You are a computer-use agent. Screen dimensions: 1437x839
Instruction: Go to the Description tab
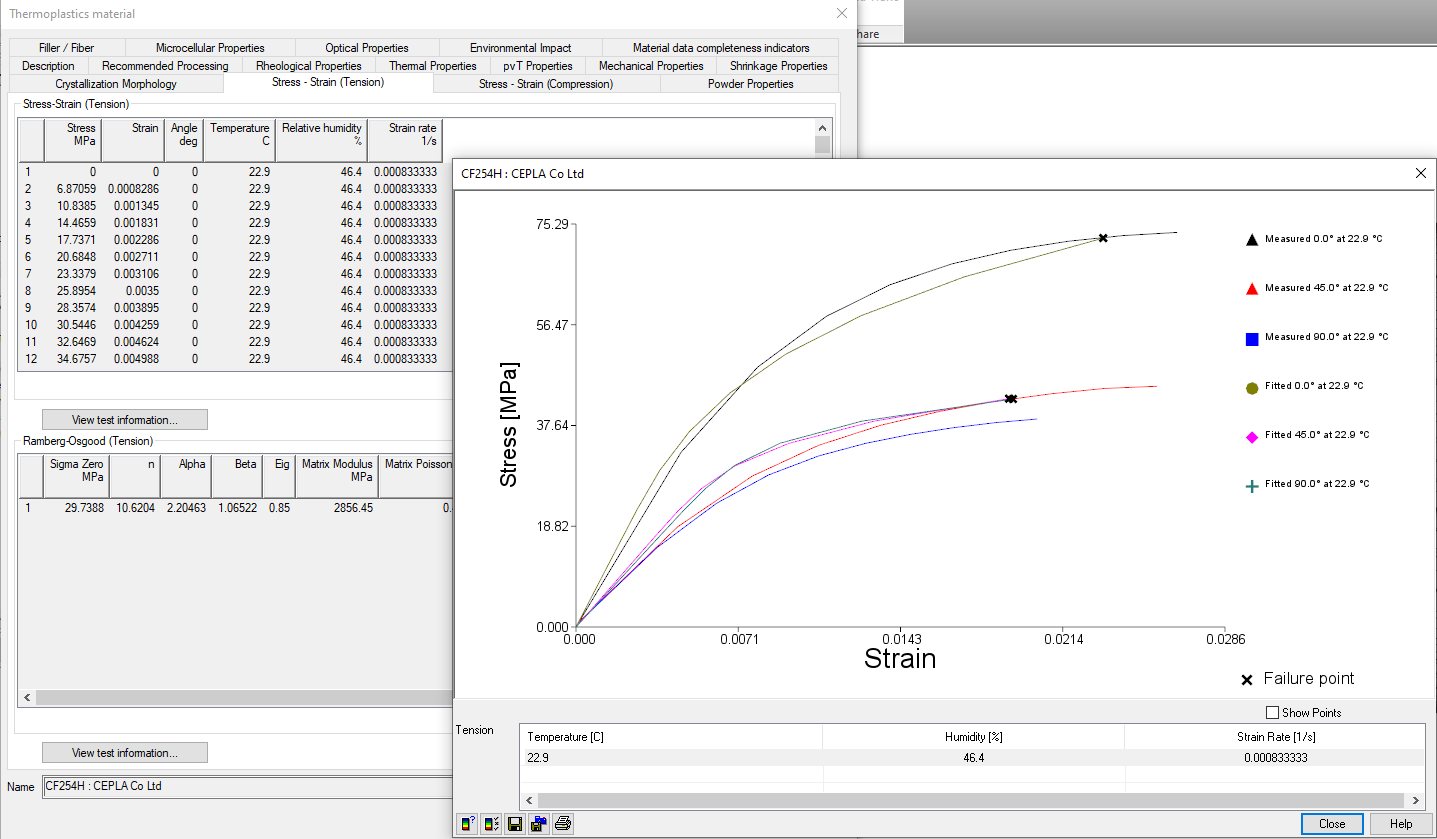[48, 66]
